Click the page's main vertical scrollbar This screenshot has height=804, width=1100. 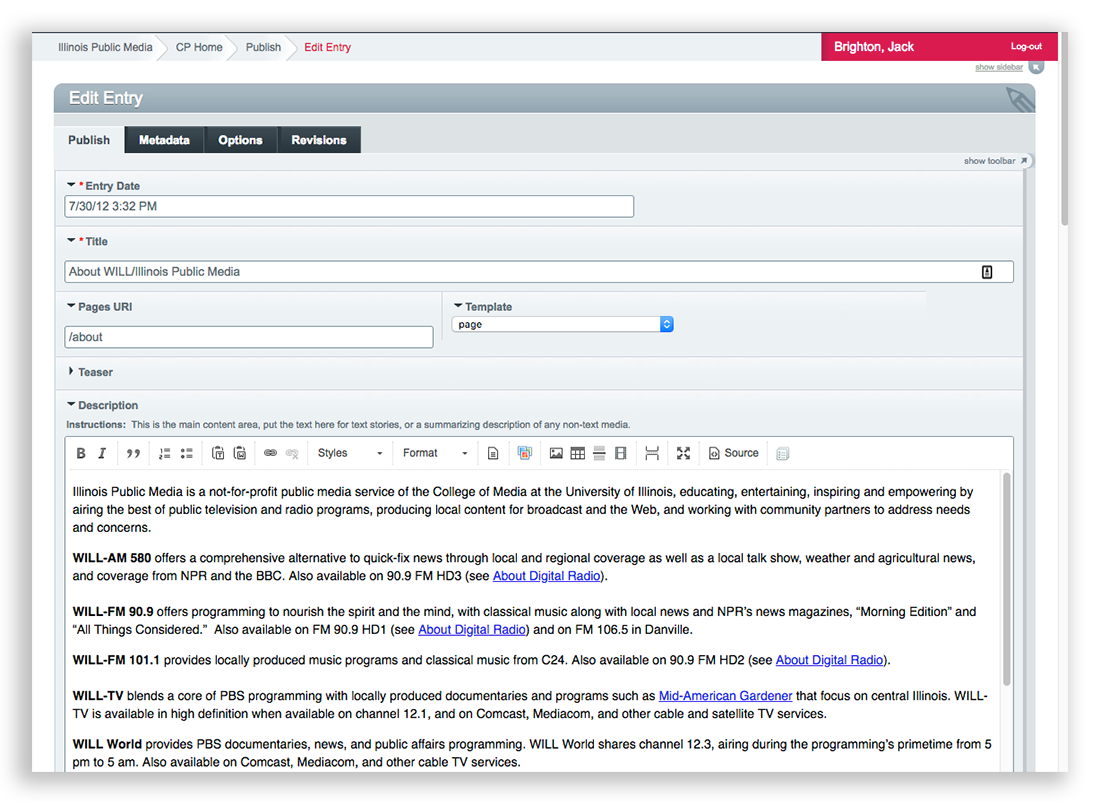pos(1064,130)
